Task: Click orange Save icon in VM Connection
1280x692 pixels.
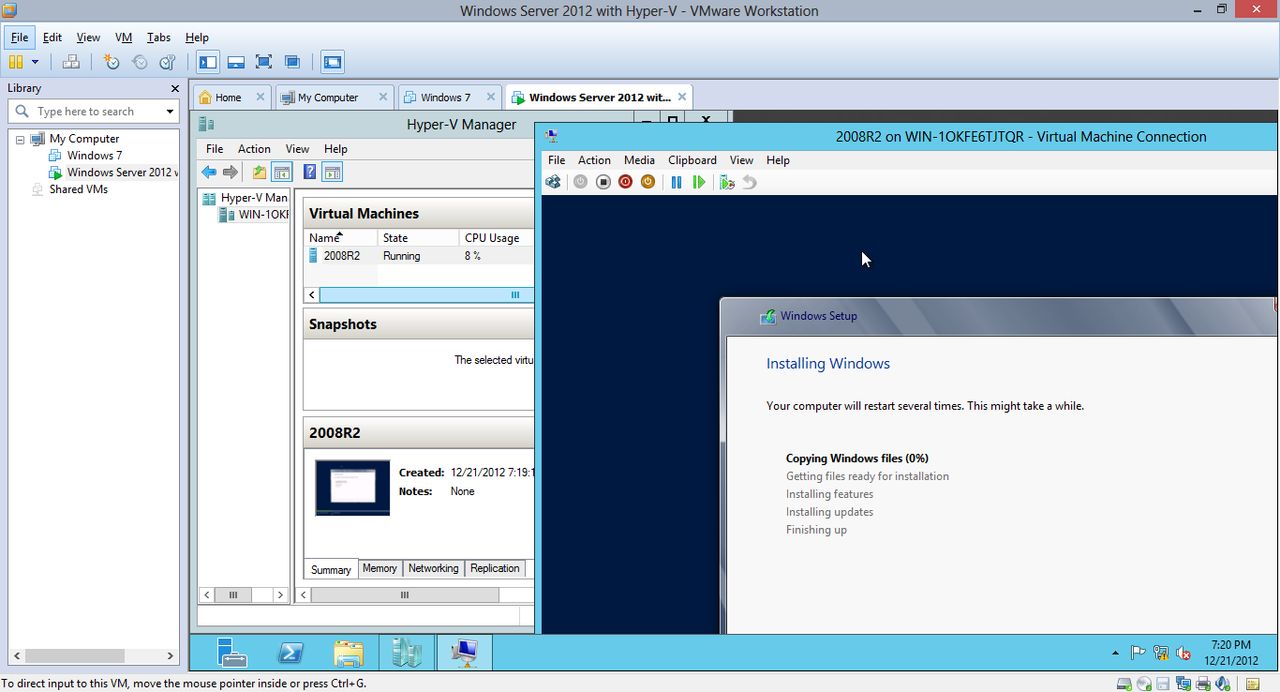Action: pos(647,182)
